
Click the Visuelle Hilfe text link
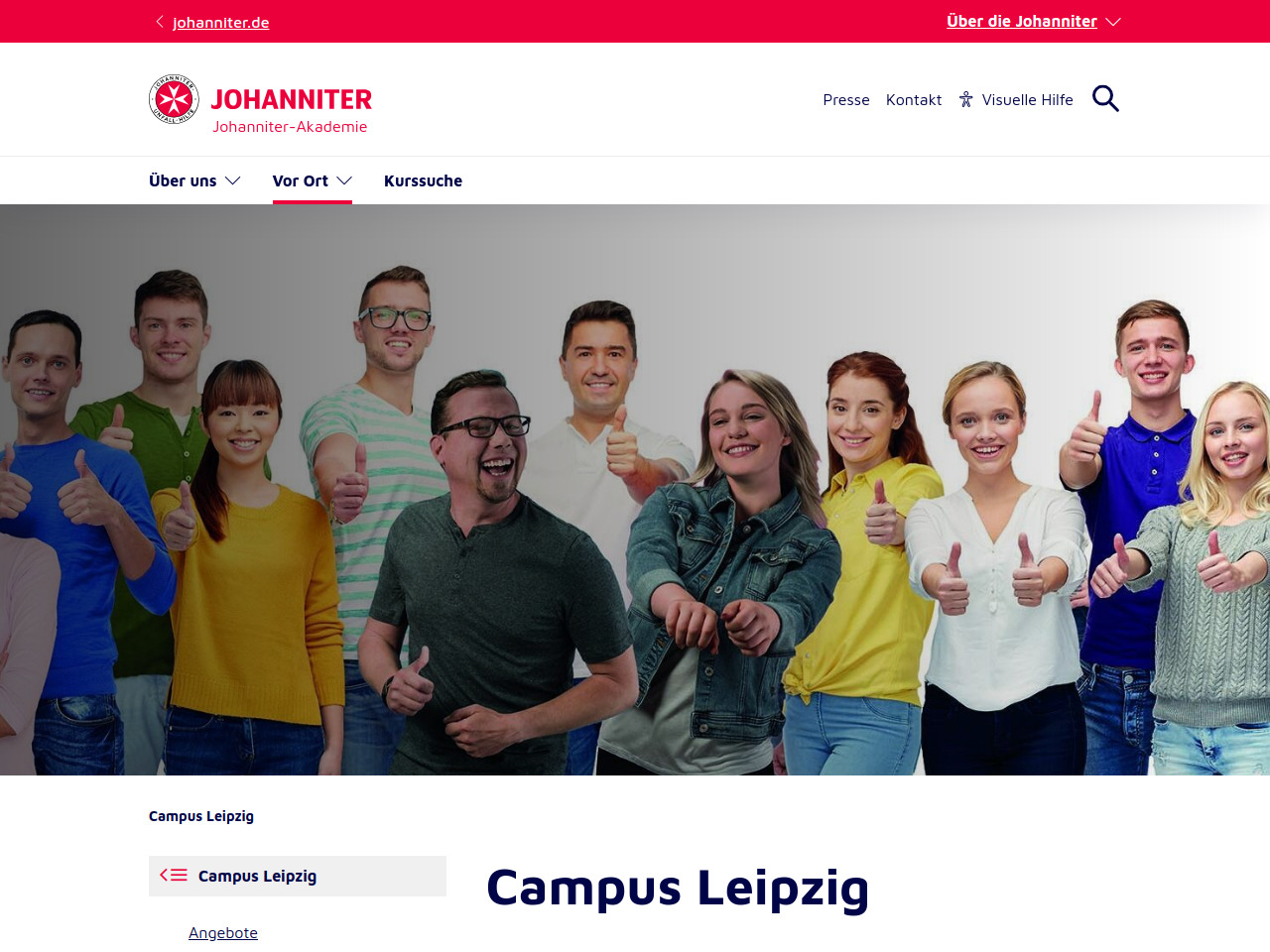coord(1028,99)
